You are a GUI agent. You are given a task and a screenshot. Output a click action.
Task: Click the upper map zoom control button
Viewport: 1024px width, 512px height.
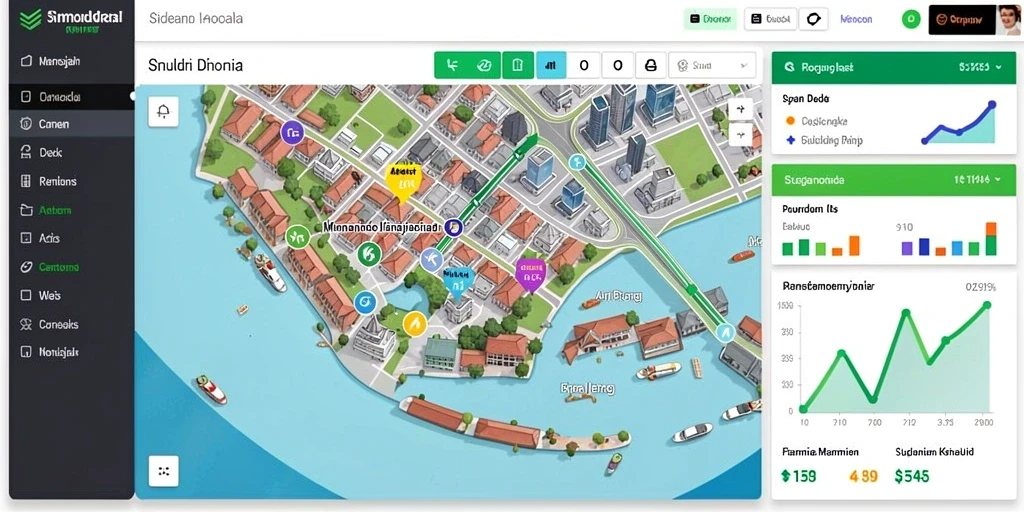coord(741,109)
